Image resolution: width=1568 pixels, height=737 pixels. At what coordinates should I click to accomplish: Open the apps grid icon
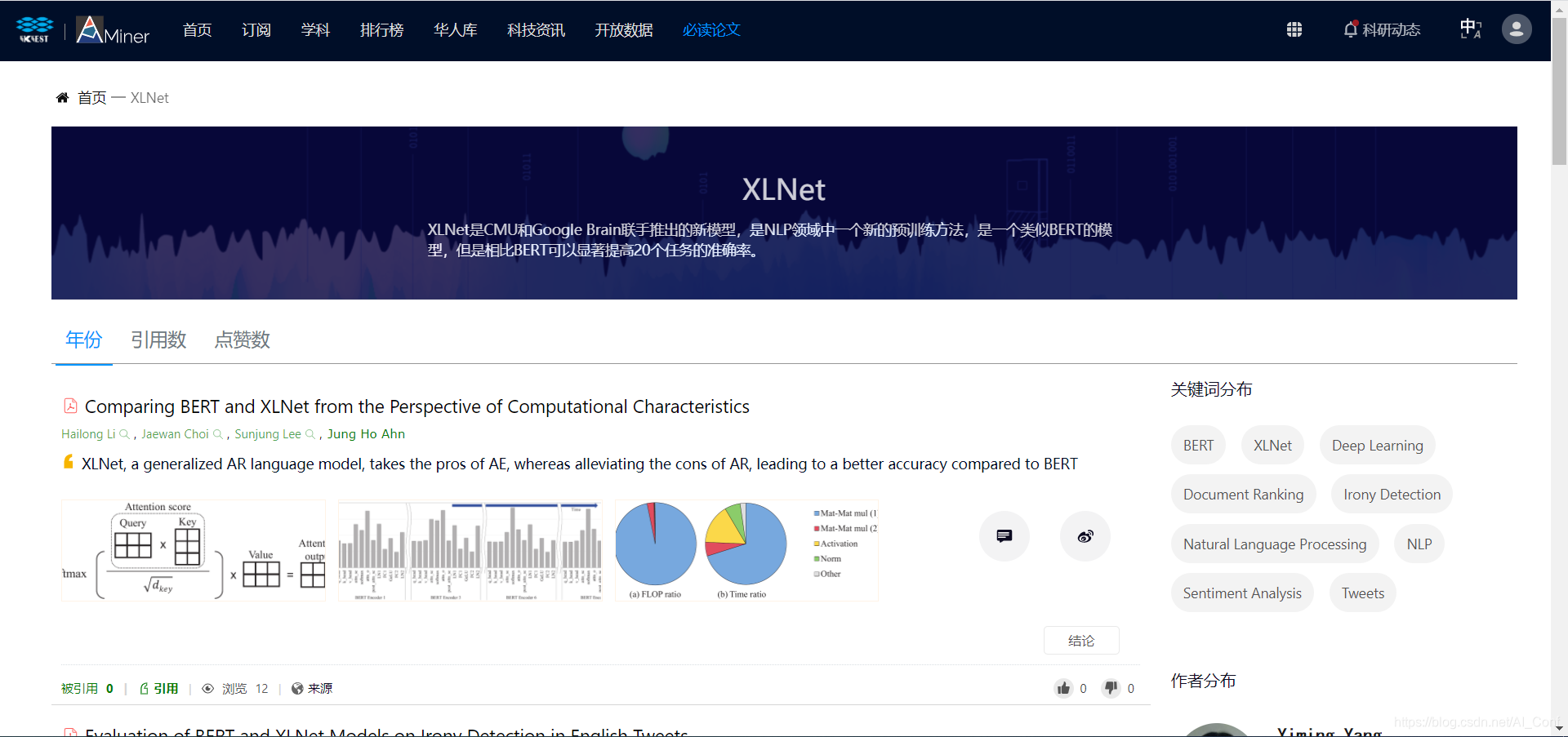pos(1294,29)
